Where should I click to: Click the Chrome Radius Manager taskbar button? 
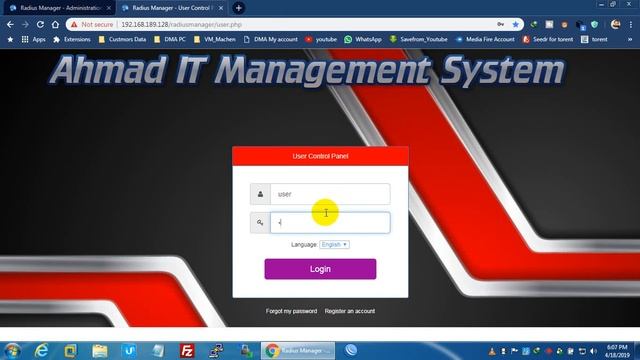click(298, 351)
